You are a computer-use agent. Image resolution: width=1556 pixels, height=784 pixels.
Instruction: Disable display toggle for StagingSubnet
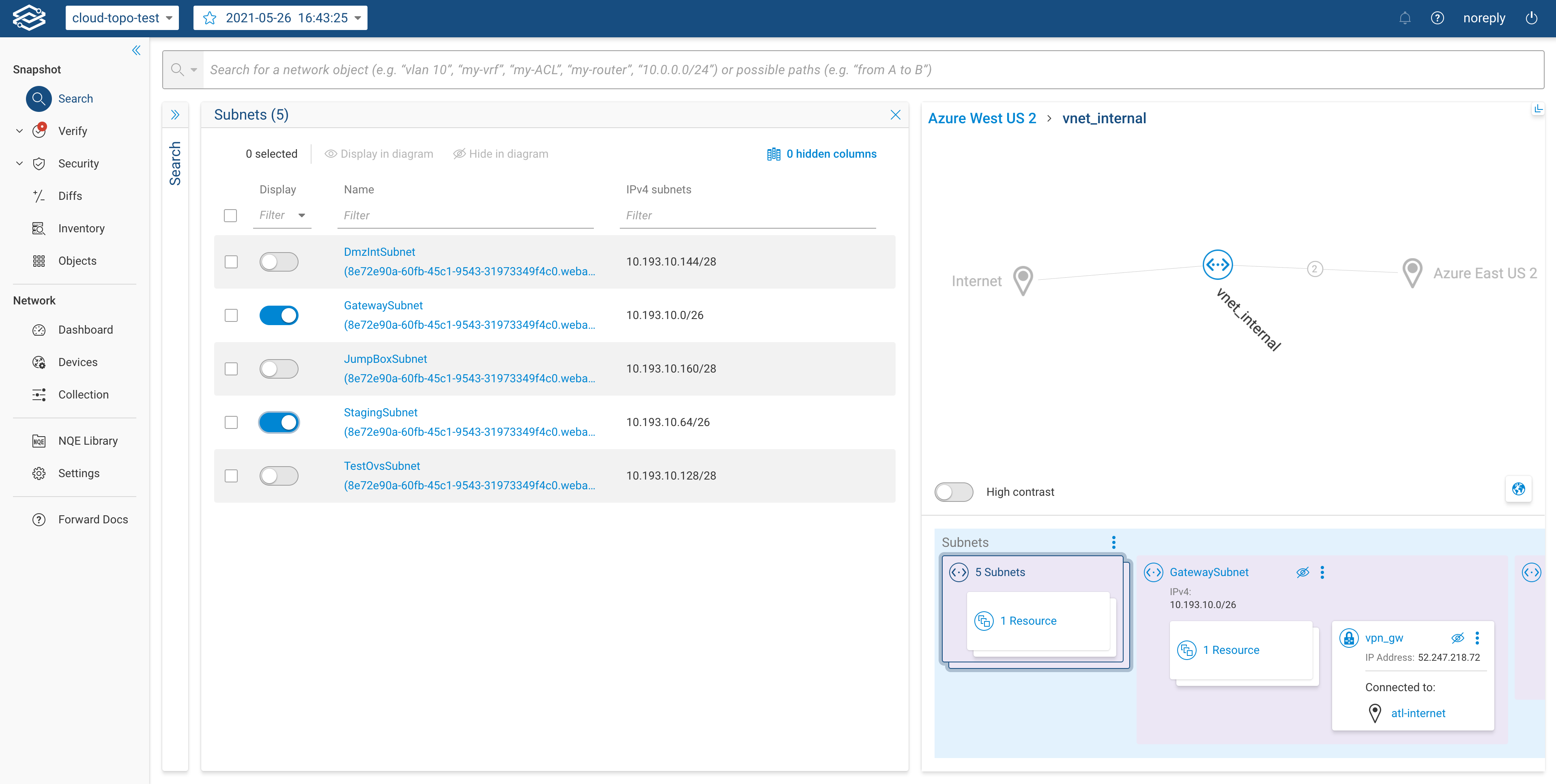click(x=278, y=422)
